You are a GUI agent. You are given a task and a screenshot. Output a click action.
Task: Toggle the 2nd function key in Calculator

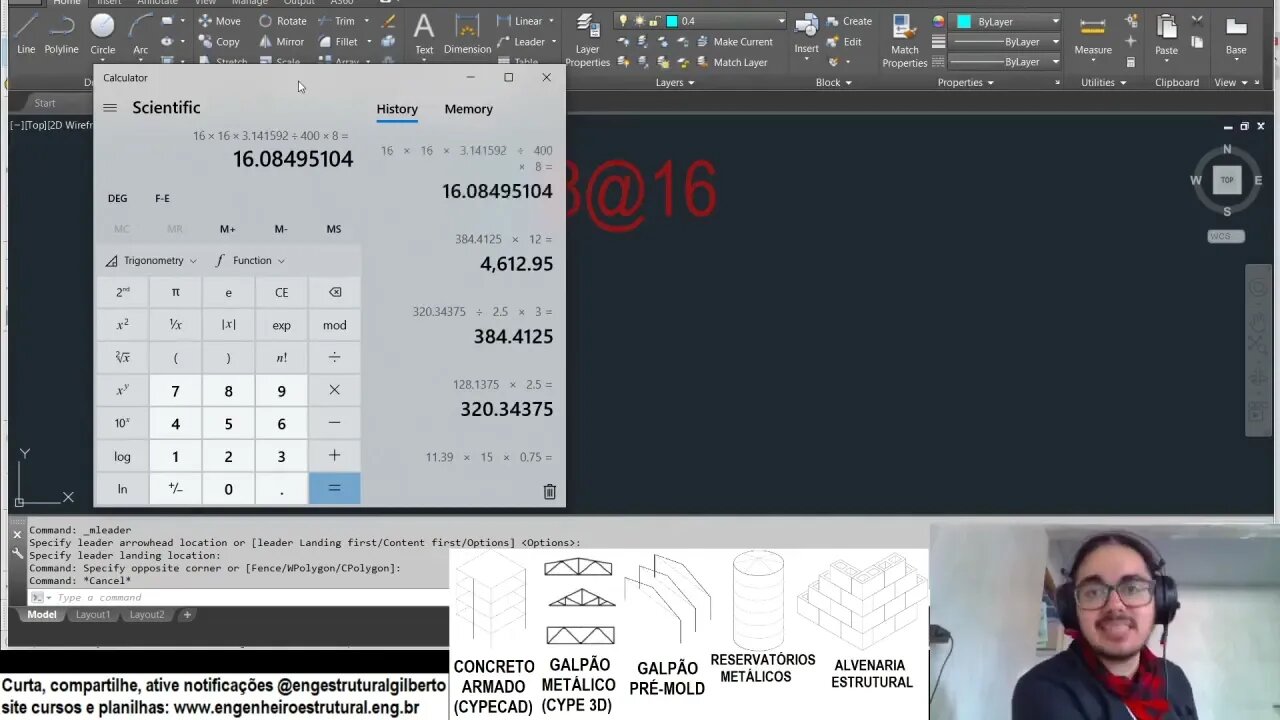pyautogui.click(x=122, y=292)
